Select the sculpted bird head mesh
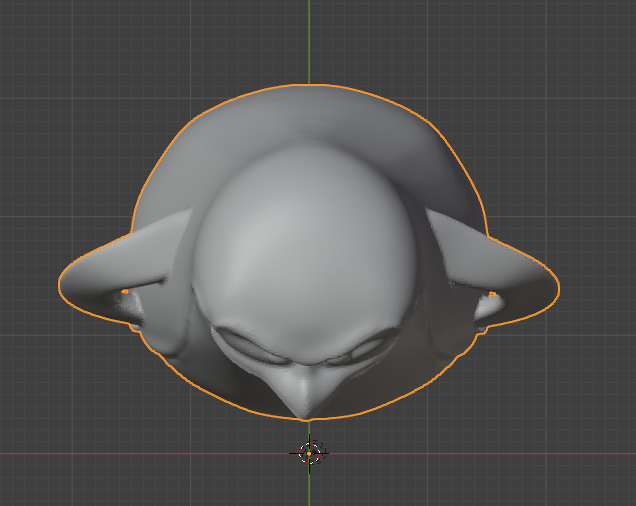This screenshot has height=506, width=636. (x=309, y=252)
